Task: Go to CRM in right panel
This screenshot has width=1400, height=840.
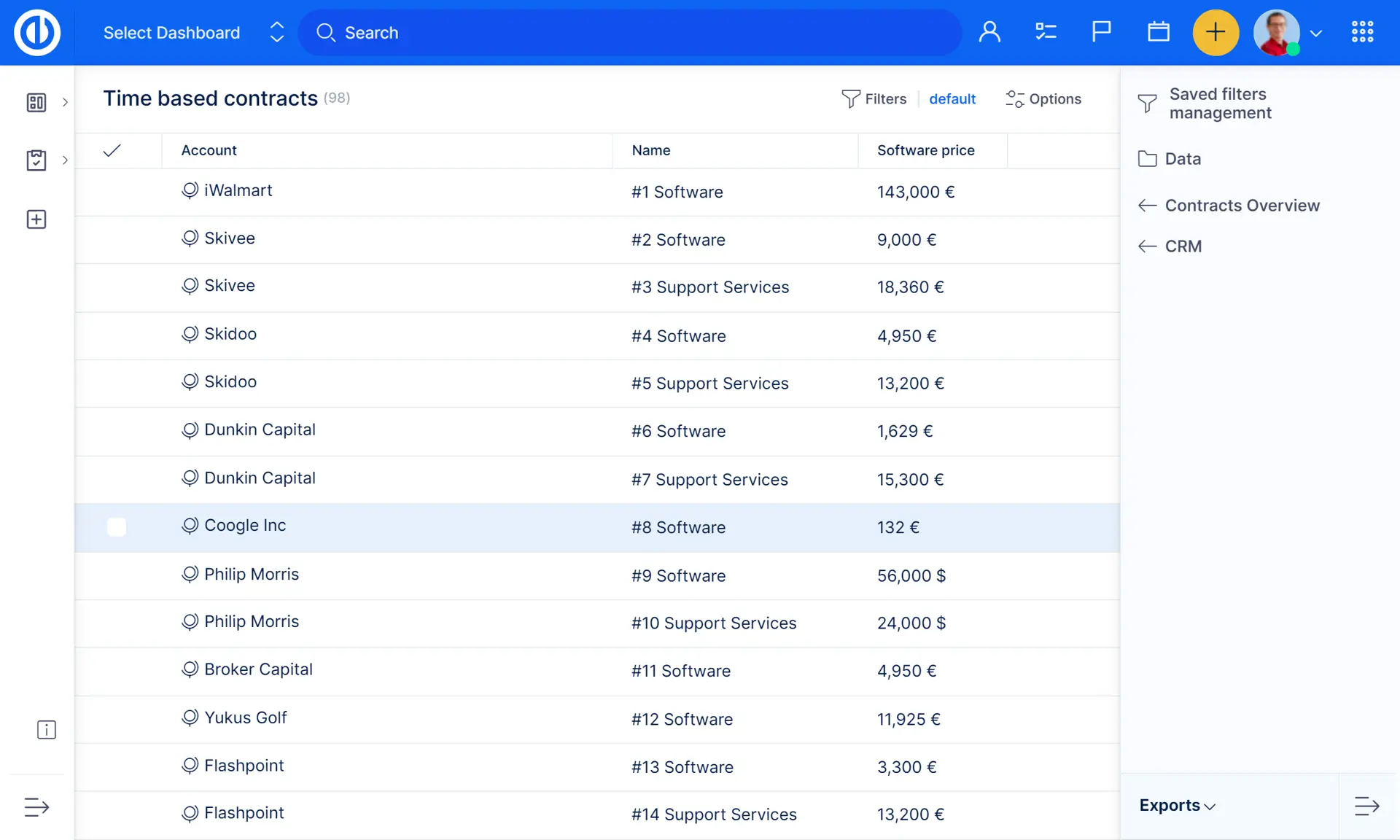Action: pos(1183,246)
